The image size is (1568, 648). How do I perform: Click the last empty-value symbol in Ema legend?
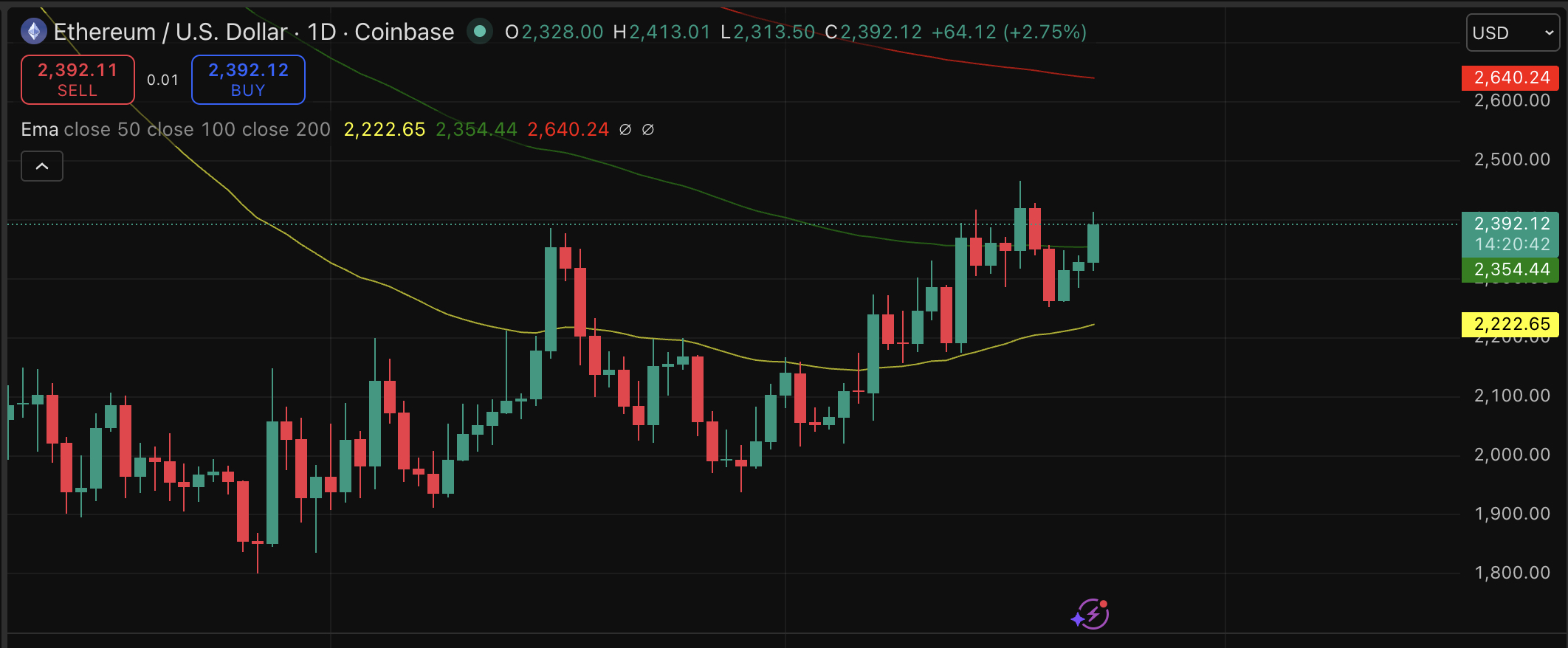648,130
